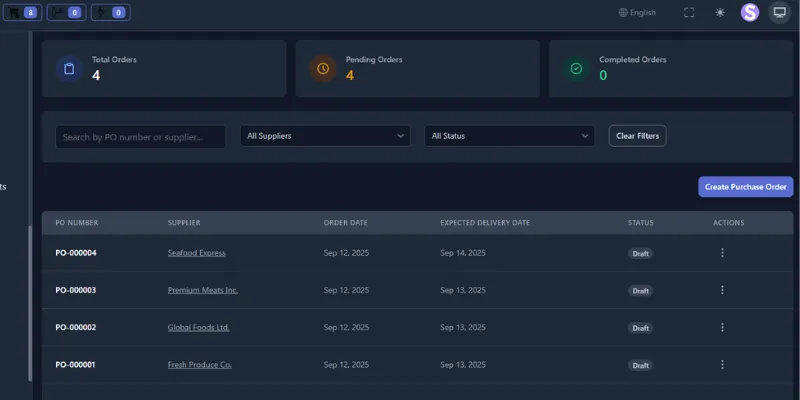800x400 pixels.
Task: Open the English language selector
Action: click(x=638, y=13)
